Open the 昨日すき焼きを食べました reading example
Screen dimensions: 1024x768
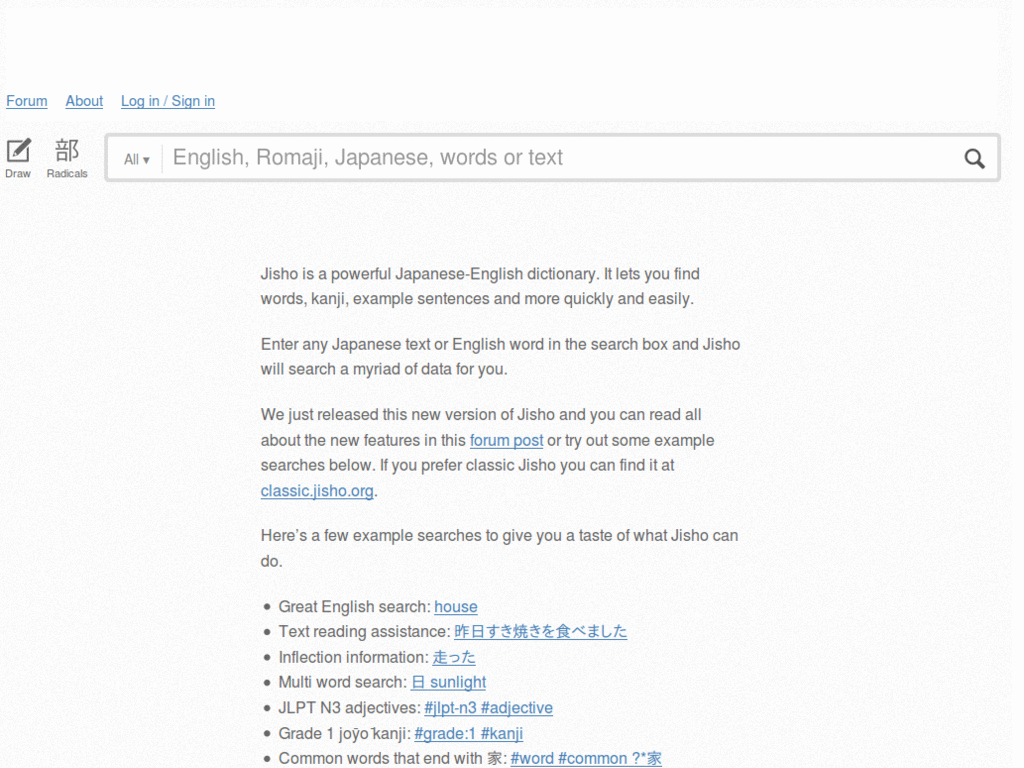pos(541,632)
